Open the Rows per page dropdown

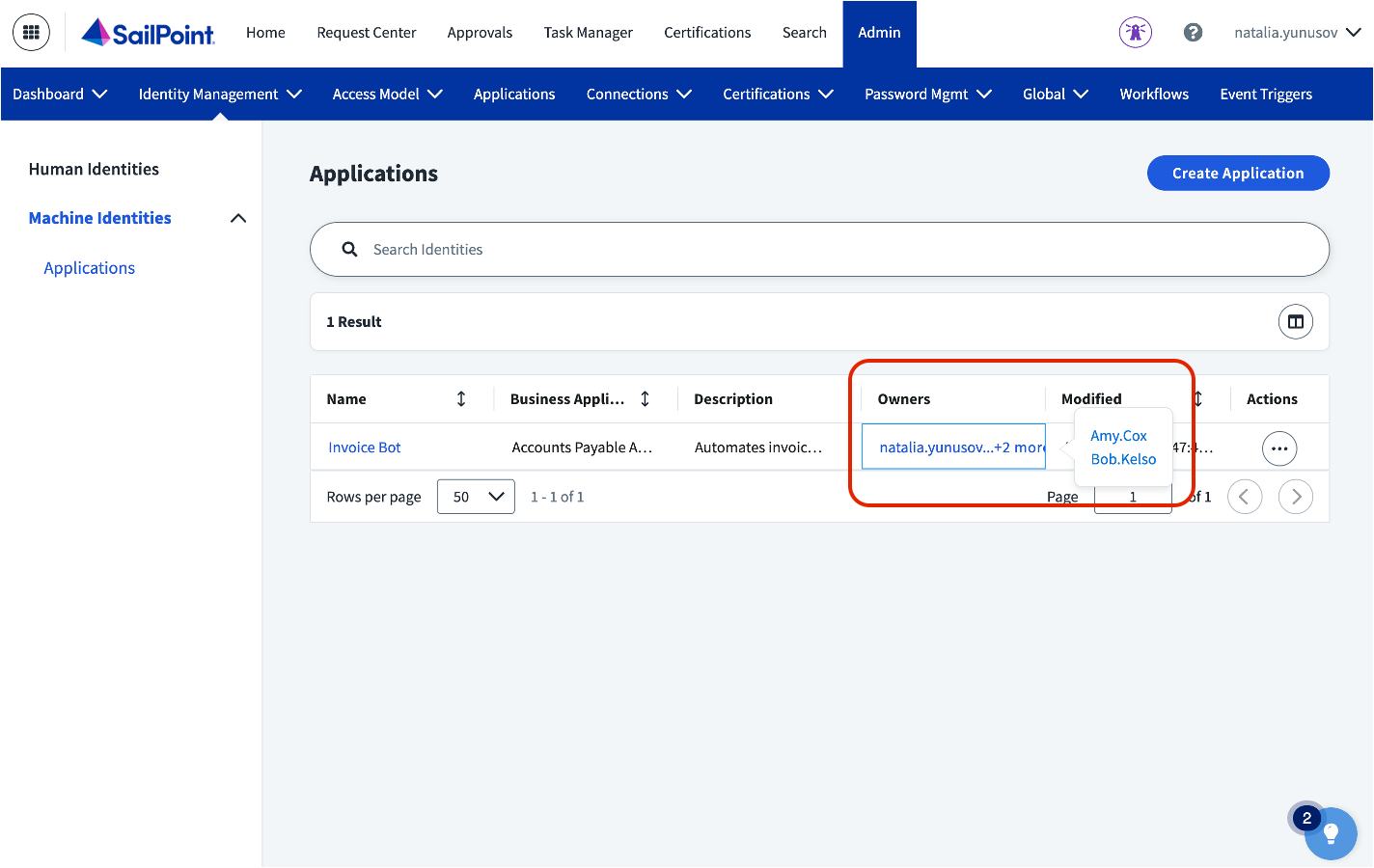(476, 497)
